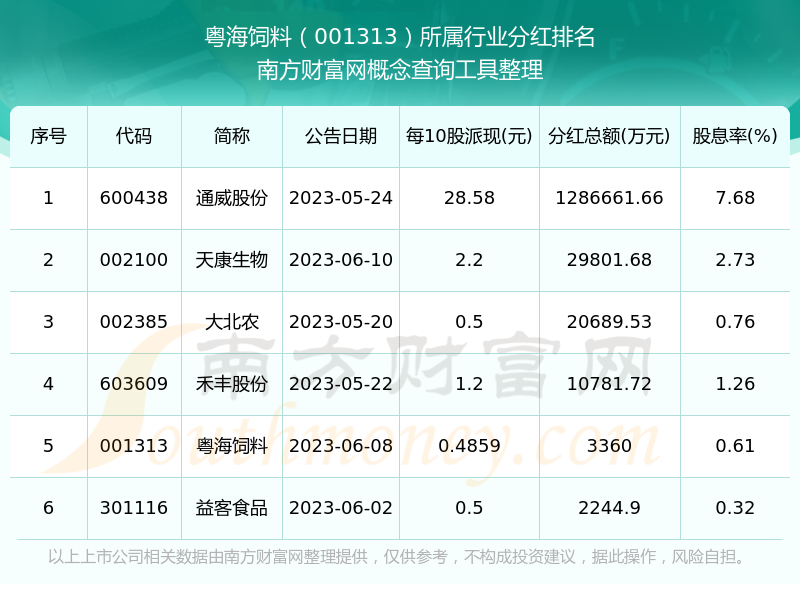Click the 0.5 dividend for 大北农
This screenshot has width=800, height=606.
pyautogui.click(x=469, y=322)
